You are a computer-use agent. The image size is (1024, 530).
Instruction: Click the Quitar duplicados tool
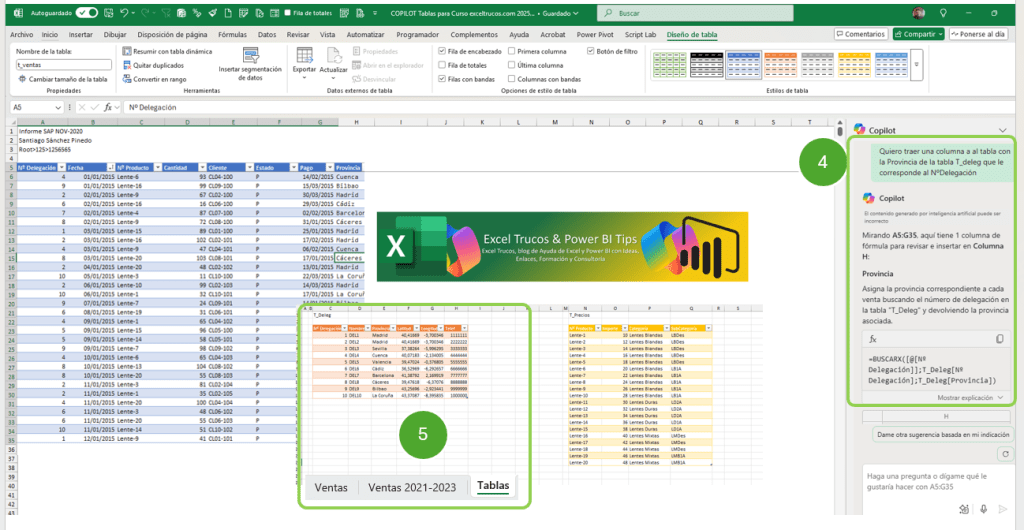(151, 65)
